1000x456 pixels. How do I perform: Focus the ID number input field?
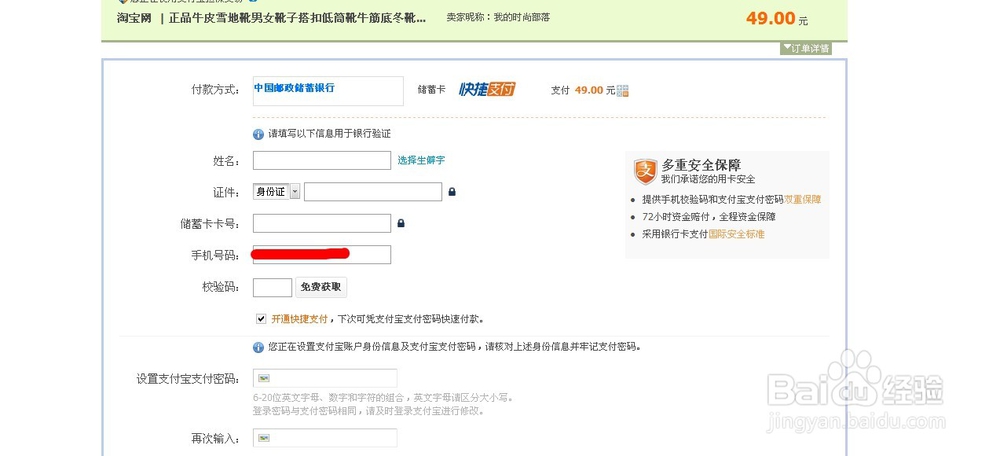(x=373, y=191)
